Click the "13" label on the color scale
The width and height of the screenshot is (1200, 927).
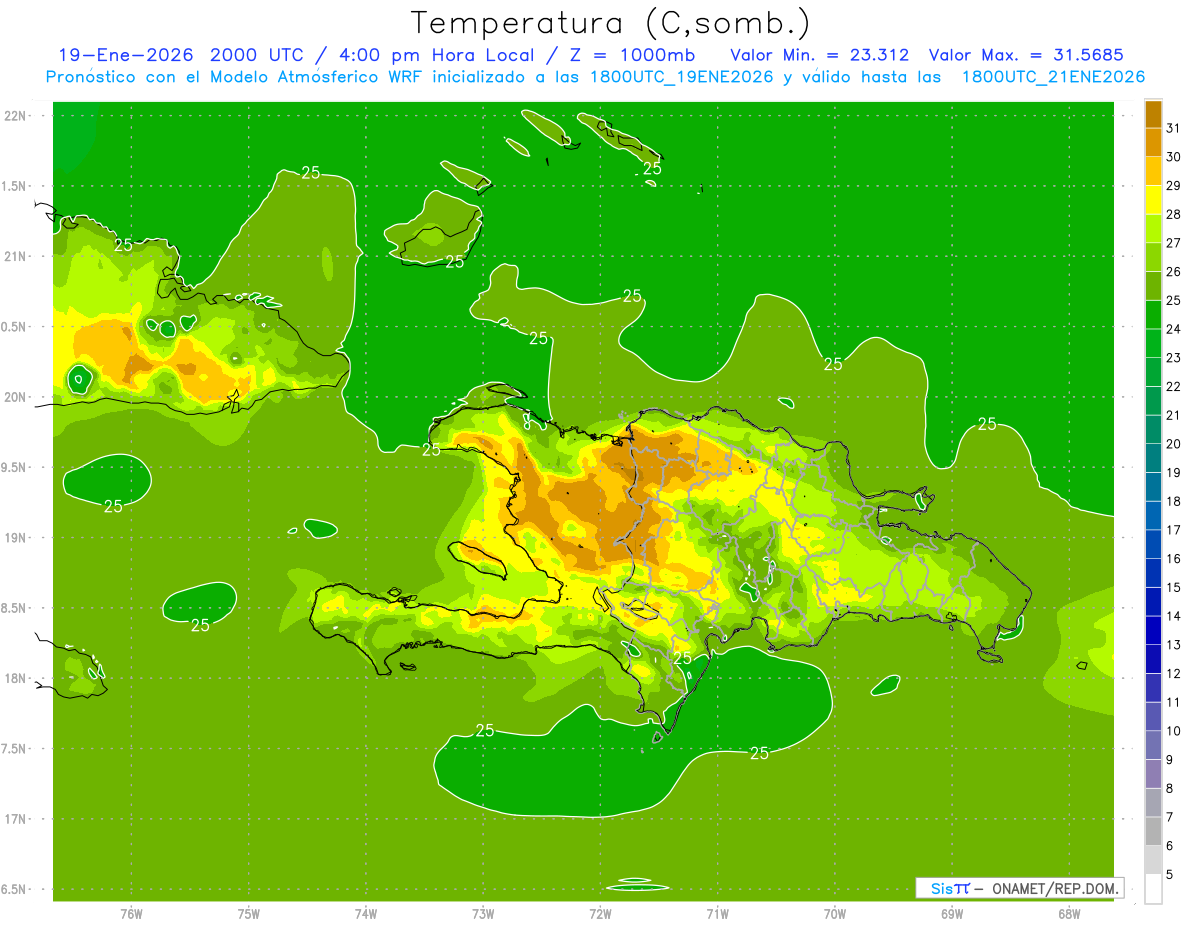click(1174, 644)
